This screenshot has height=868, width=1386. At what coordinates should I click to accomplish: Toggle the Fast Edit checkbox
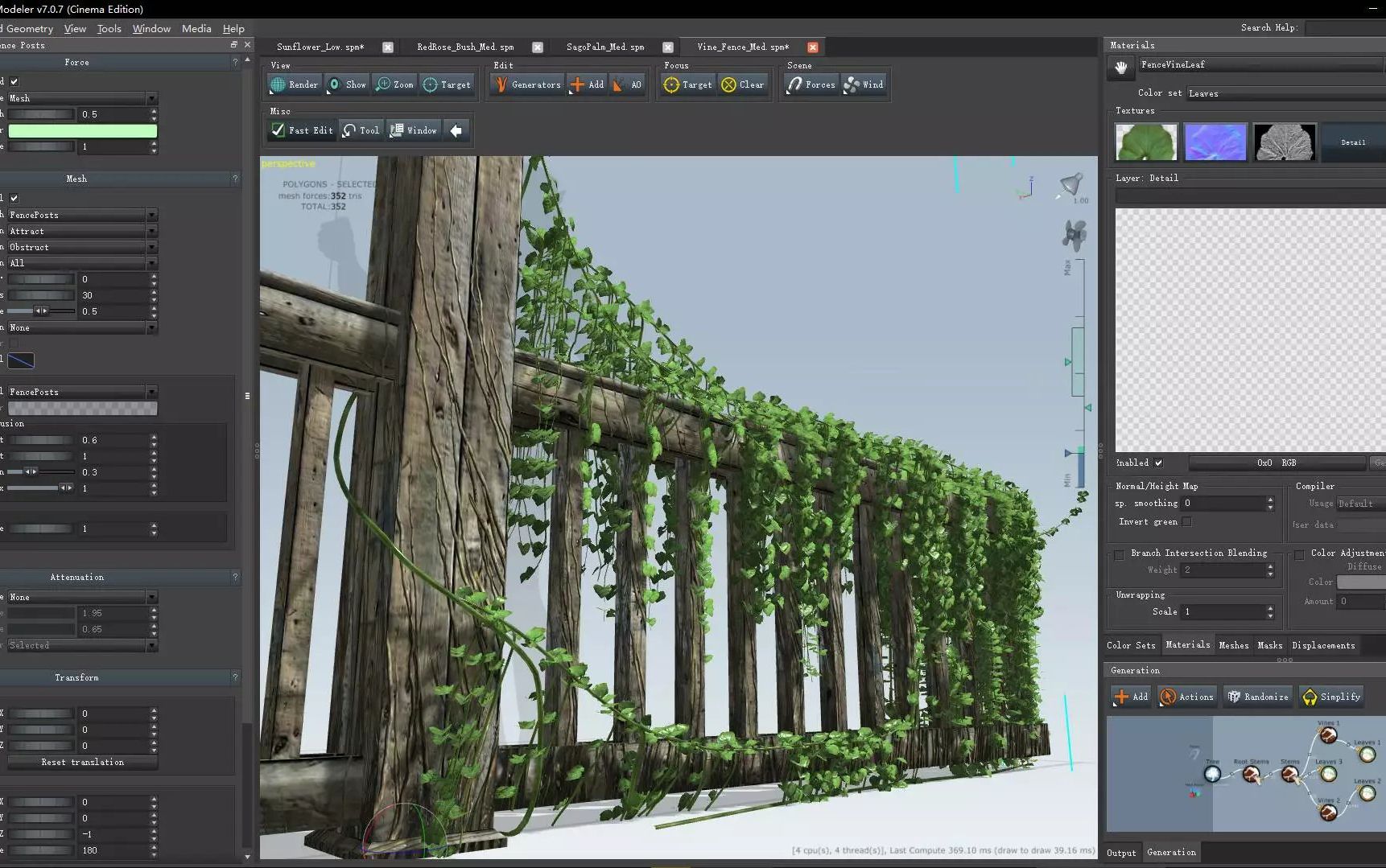click(278, 130)
